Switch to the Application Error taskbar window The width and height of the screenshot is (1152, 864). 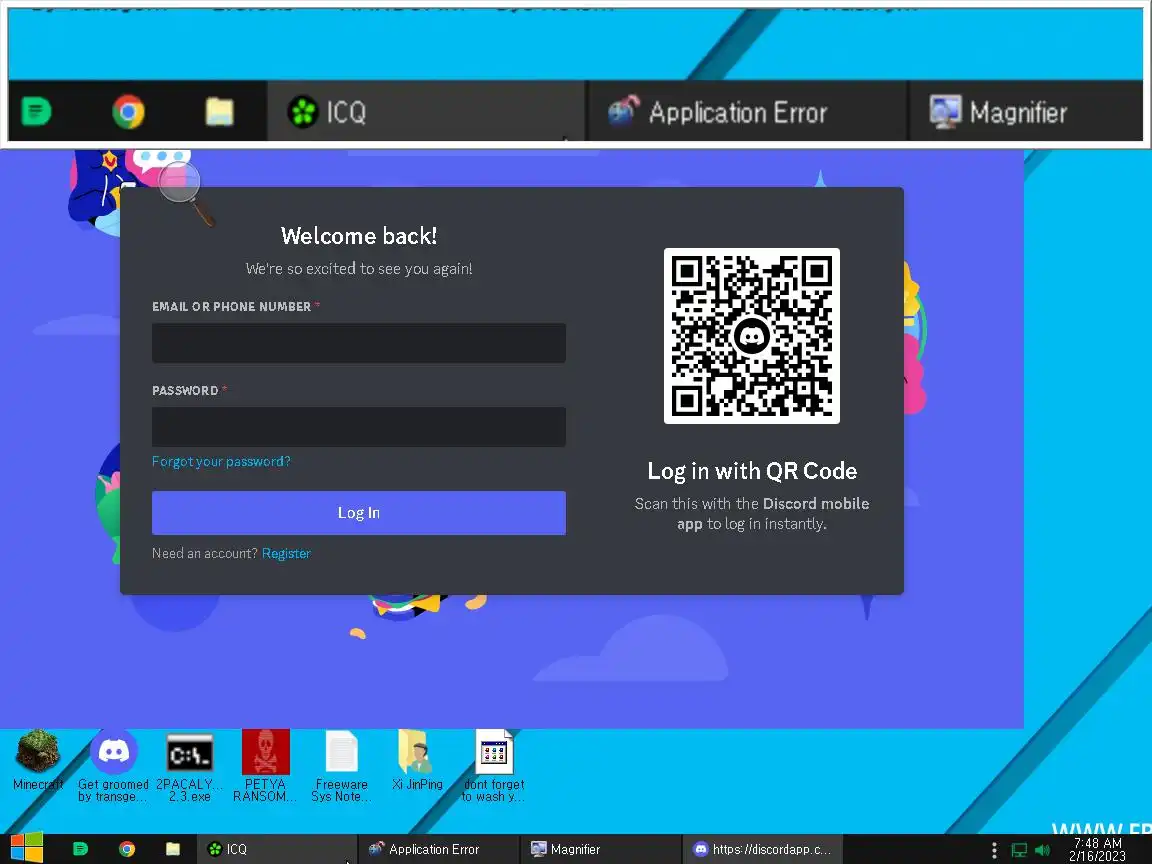point(439,849)
